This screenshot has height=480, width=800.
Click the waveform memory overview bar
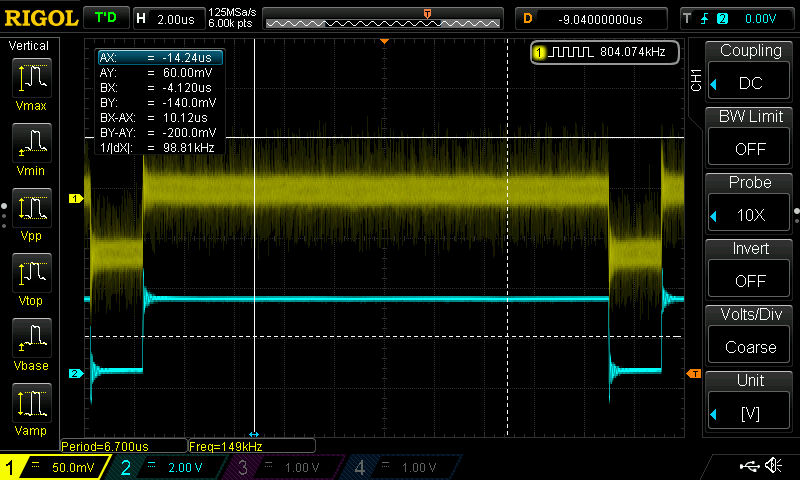383,19
